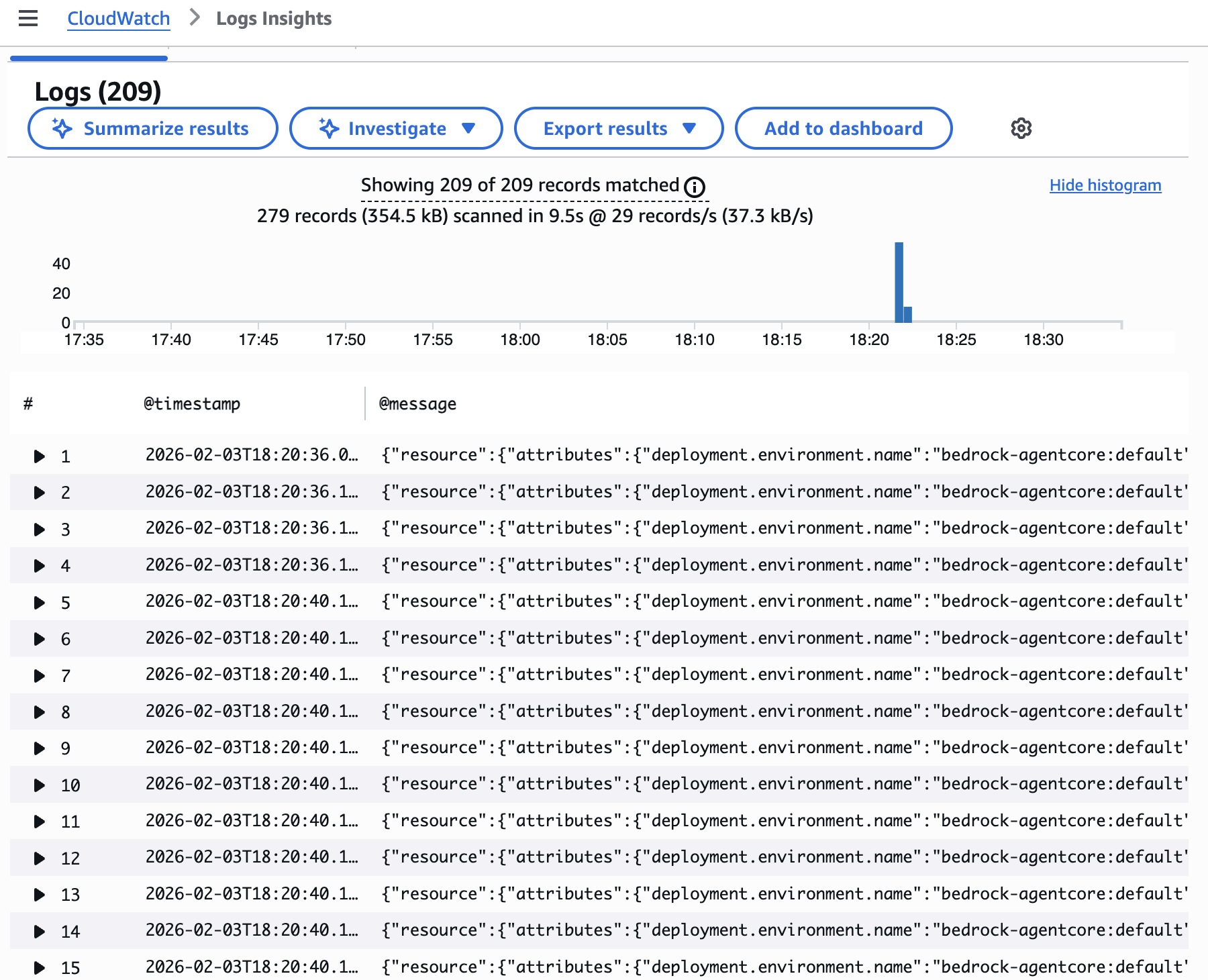Expand log row 15
The width and height of the screenshot is (1208, 980).
coord(40,968)
